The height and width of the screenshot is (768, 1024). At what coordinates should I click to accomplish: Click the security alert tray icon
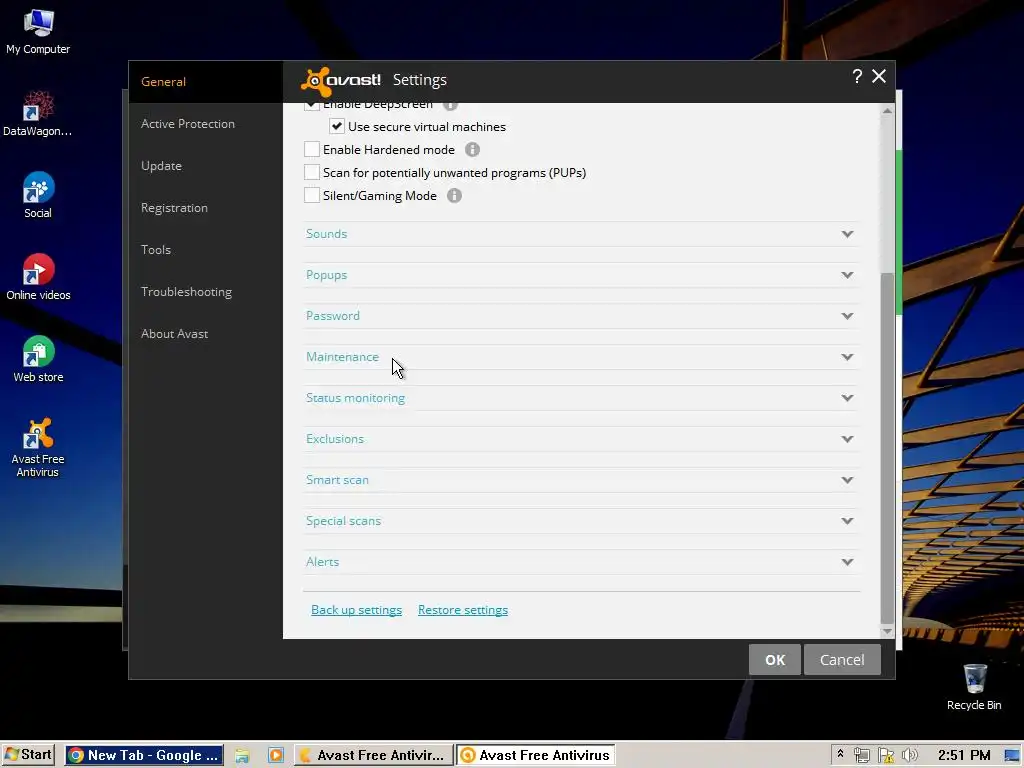(886, 756)
